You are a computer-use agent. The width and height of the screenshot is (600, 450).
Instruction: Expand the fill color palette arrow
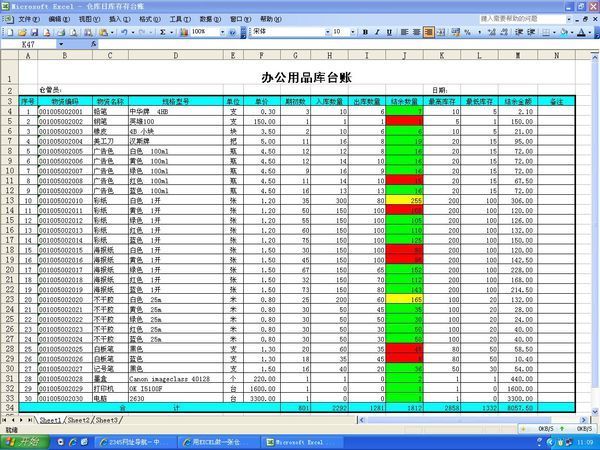click(572, 32)
